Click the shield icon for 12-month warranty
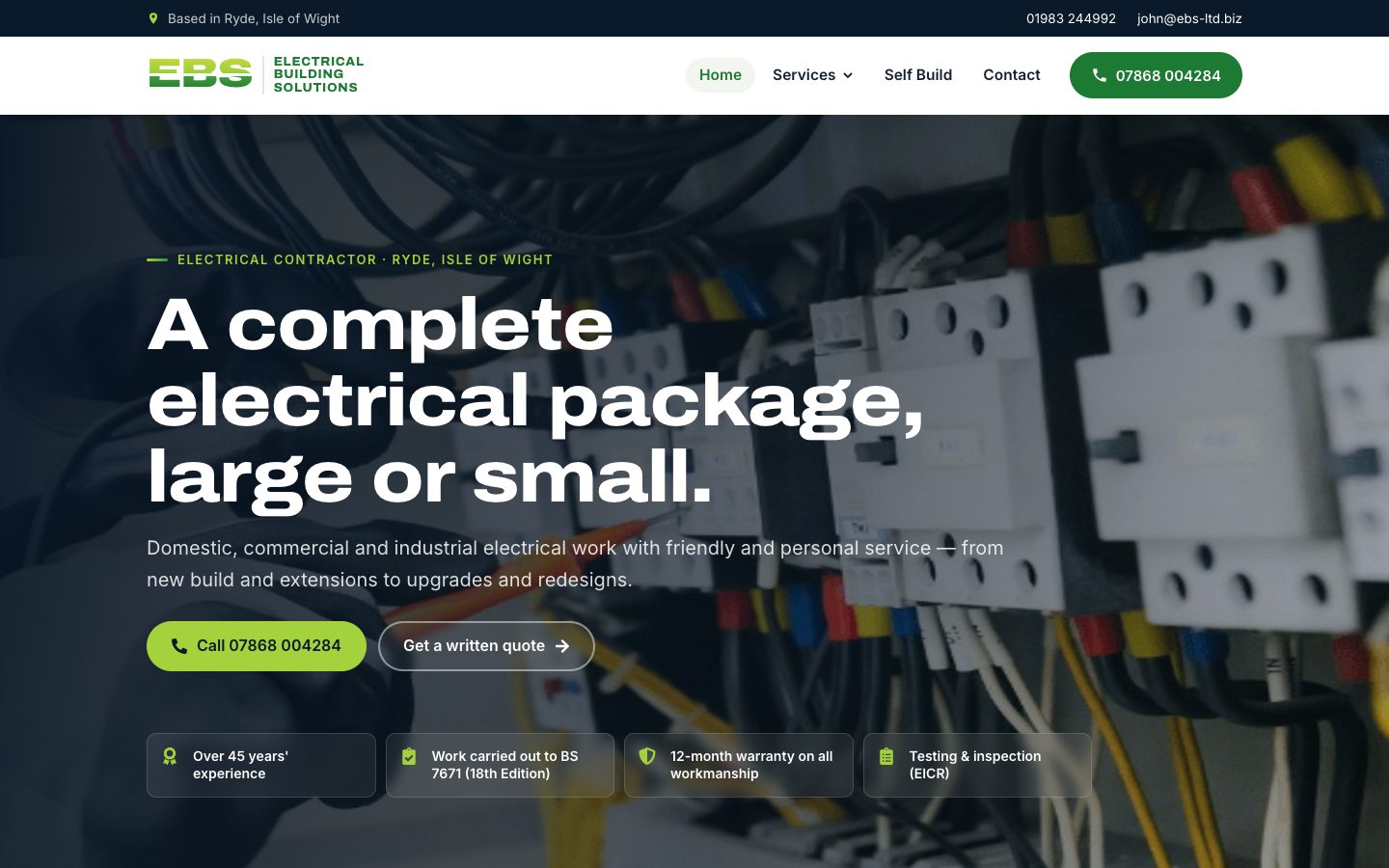1389x868 pixels. point(647,757)
